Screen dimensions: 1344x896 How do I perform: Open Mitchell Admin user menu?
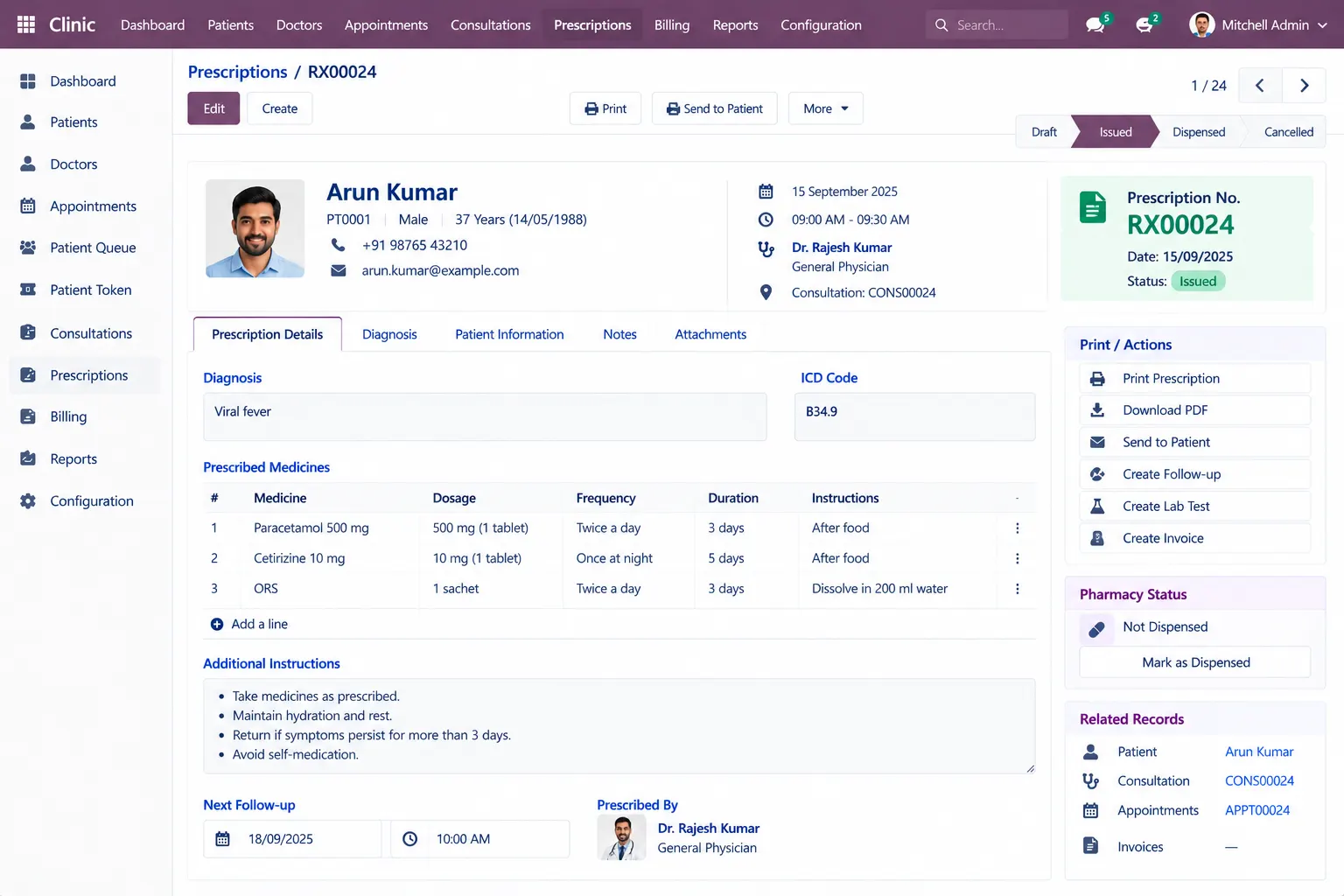(1258, 24)
